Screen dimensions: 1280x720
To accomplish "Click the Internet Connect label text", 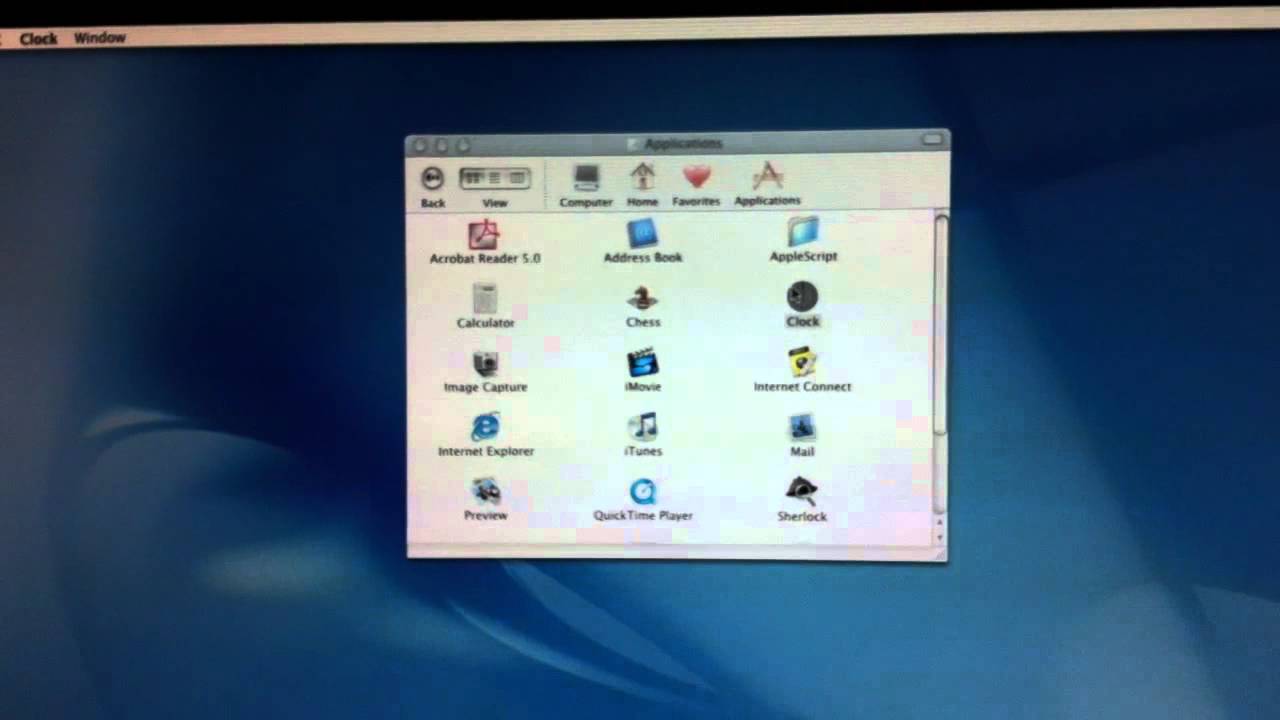I will [802, 387].
